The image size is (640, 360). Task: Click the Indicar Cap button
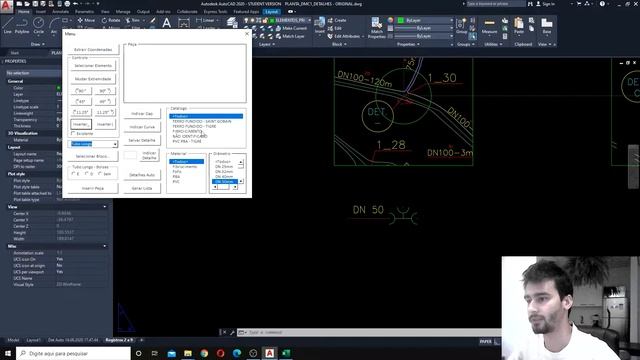[142, 113]
